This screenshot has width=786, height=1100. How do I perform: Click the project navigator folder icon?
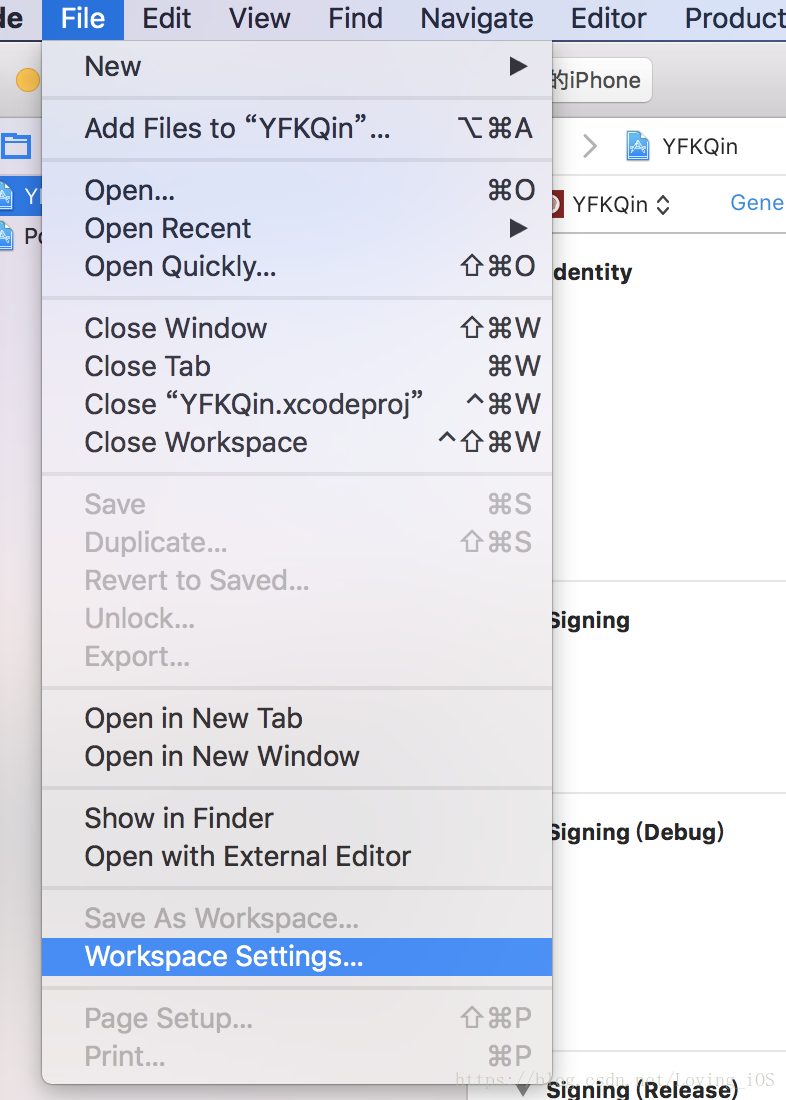[15, 147]
